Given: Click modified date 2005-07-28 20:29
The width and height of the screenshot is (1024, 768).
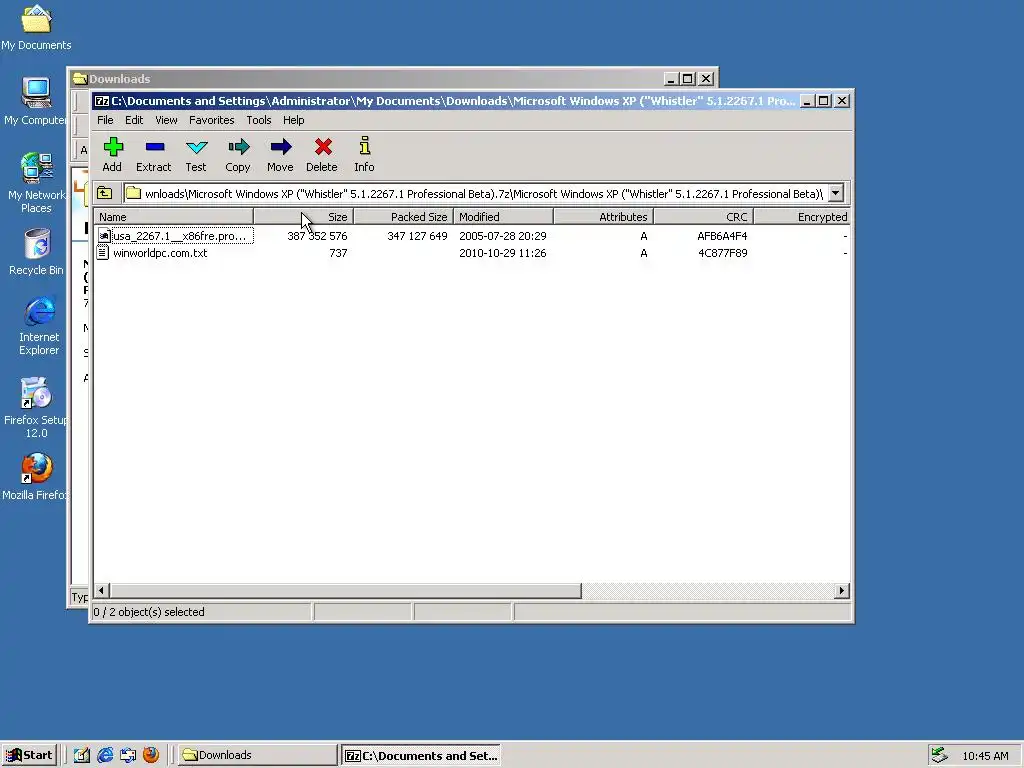Looking at the screenshot, I should [x=503, y=236].
